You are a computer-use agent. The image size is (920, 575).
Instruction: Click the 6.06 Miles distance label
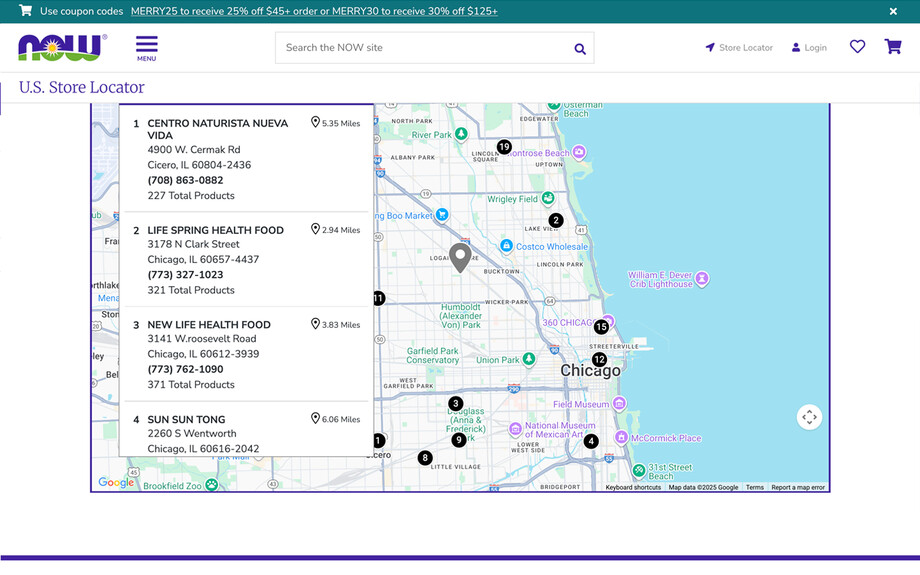coord(336,419)
